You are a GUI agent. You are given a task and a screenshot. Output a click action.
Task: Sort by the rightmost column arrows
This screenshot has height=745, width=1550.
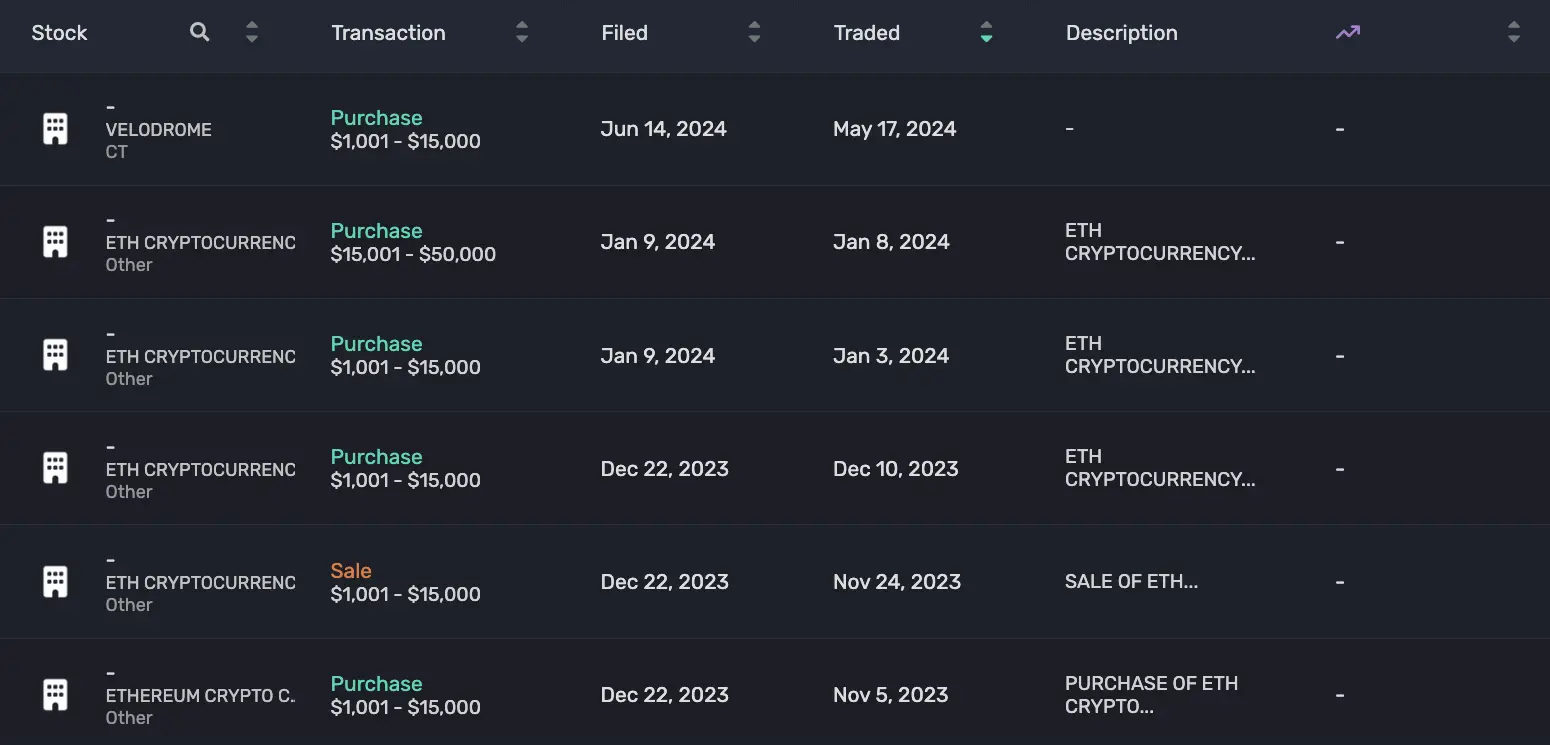click(1514, 32)
